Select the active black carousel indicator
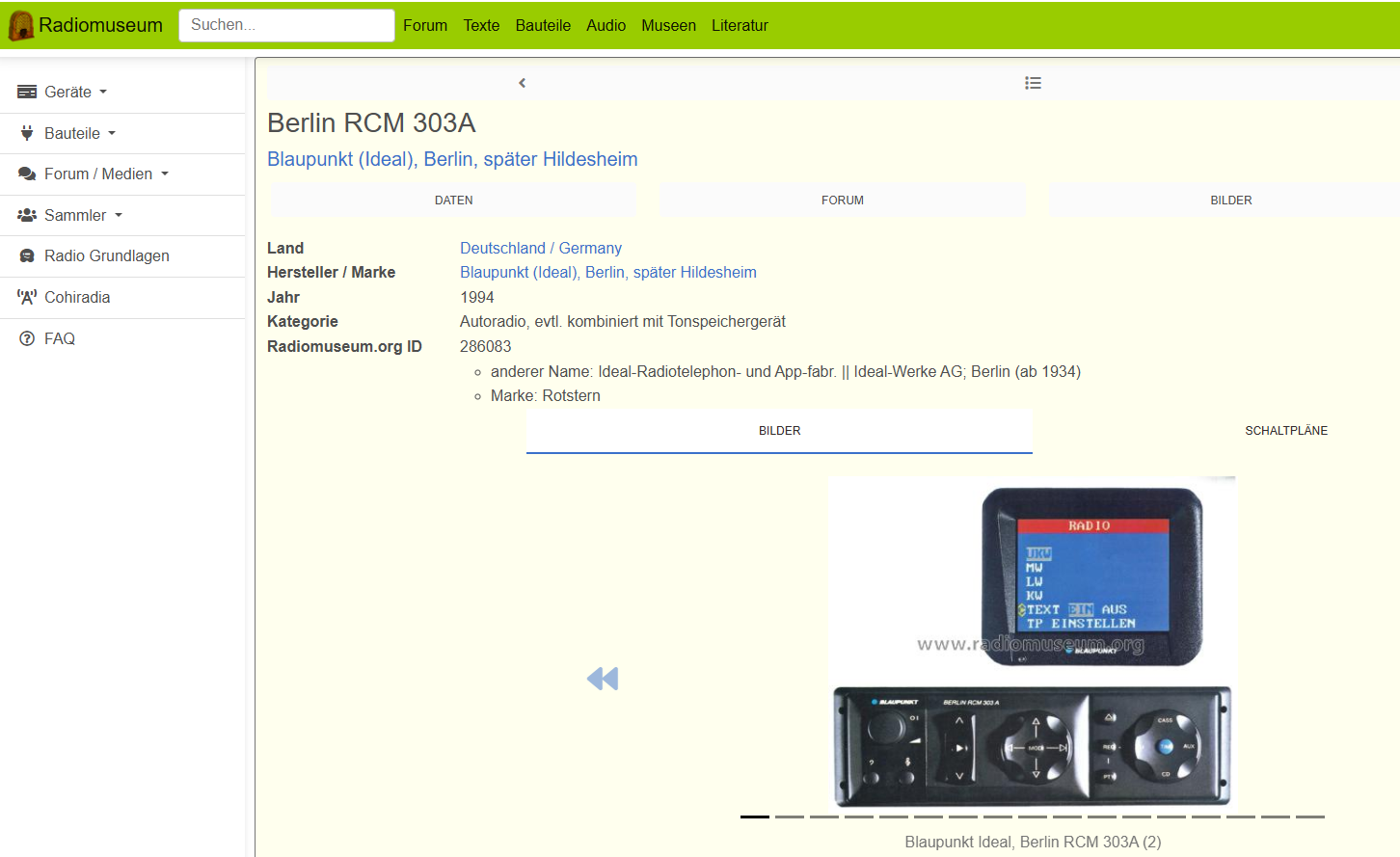 pyautogui.click(x=755, y=817)
